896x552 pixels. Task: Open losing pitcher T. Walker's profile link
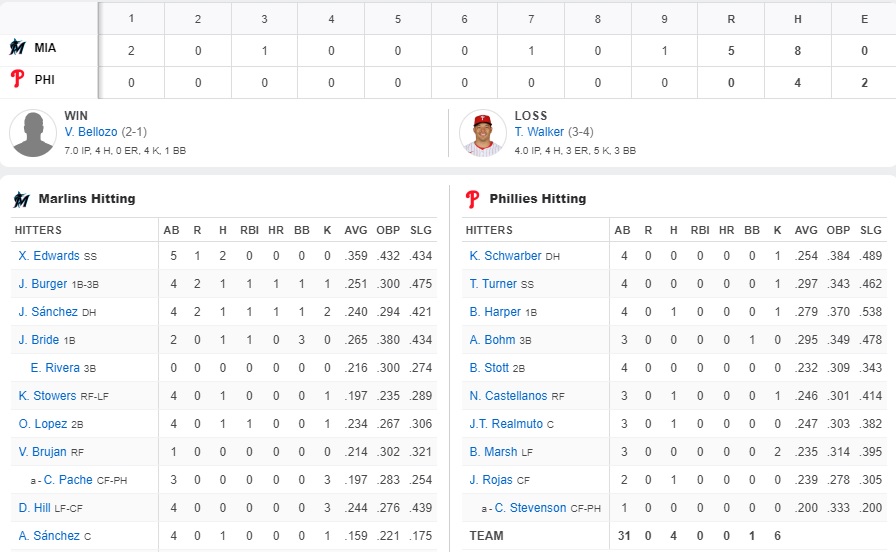coord(539,132)
